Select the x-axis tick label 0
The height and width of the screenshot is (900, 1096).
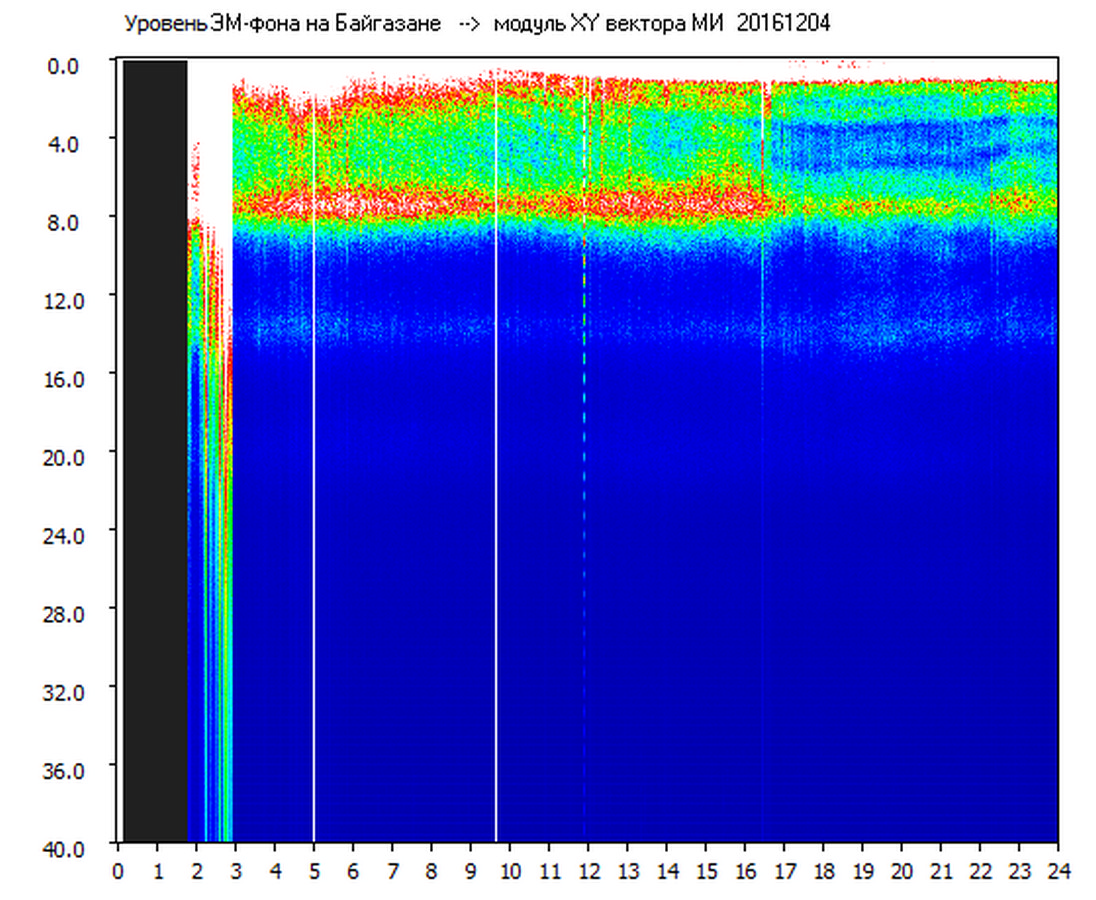click(119, 870)
